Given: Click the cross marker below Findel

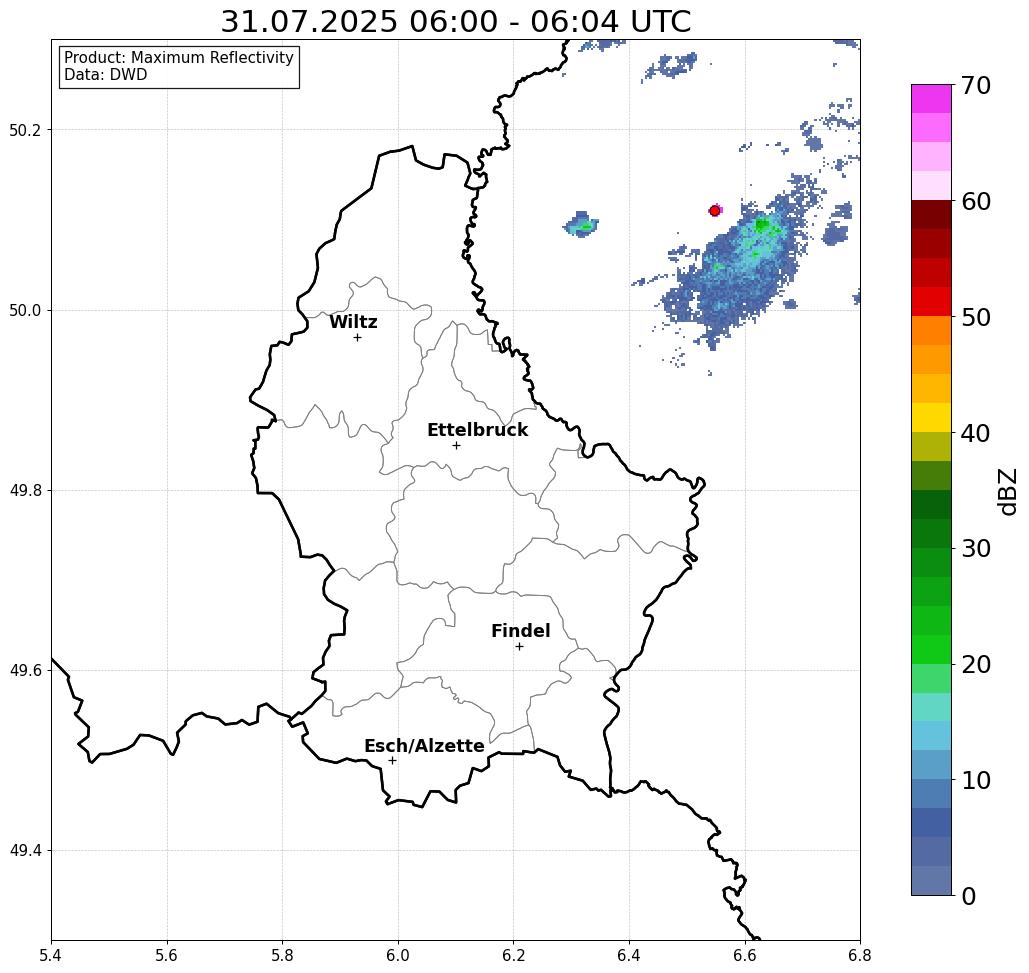Looking at the screenshot, I should click(x=519, y=646).
